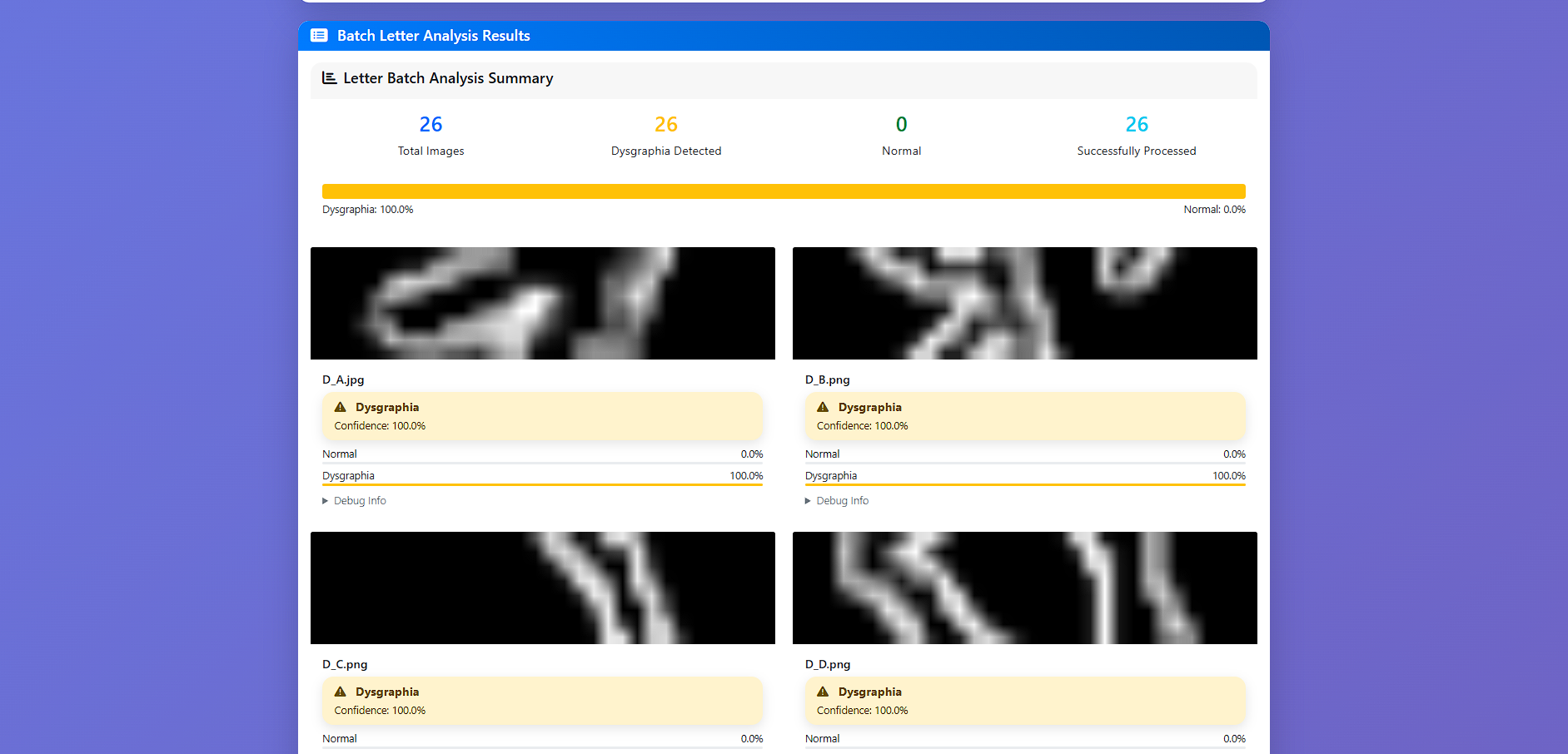This screenshot has width=1568, height=754.
Task: Open the D_C.png handwriting thumbnail
Action: (543, 588)
